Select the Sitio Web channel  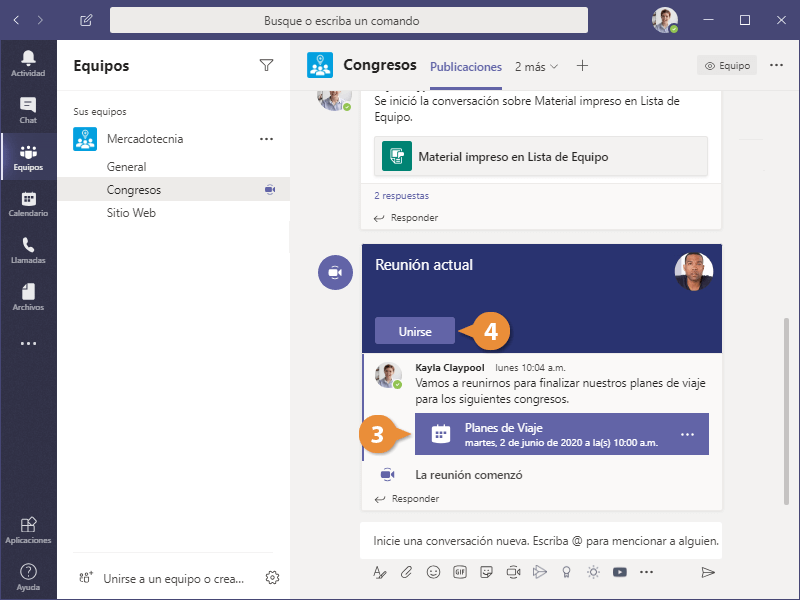(131, 213)
